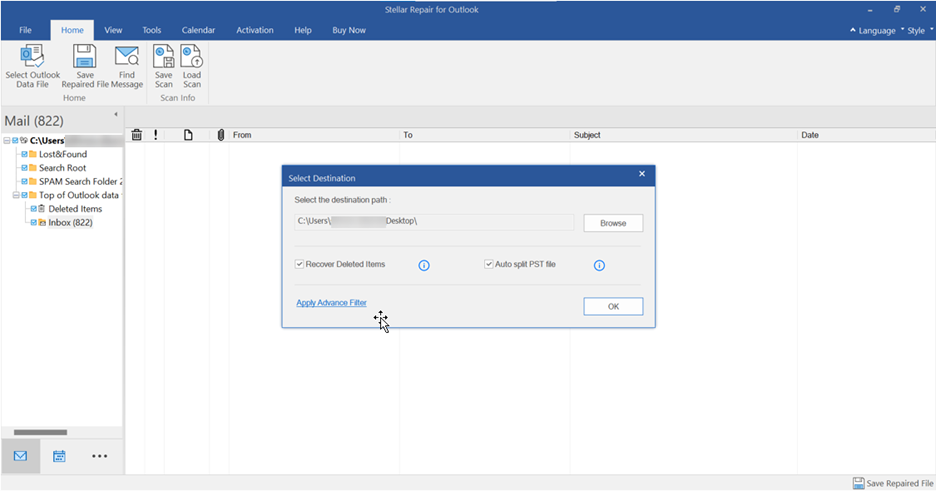Screen dimensions: 936x491
Task: Sort by From column header
Action: [314, 135]
